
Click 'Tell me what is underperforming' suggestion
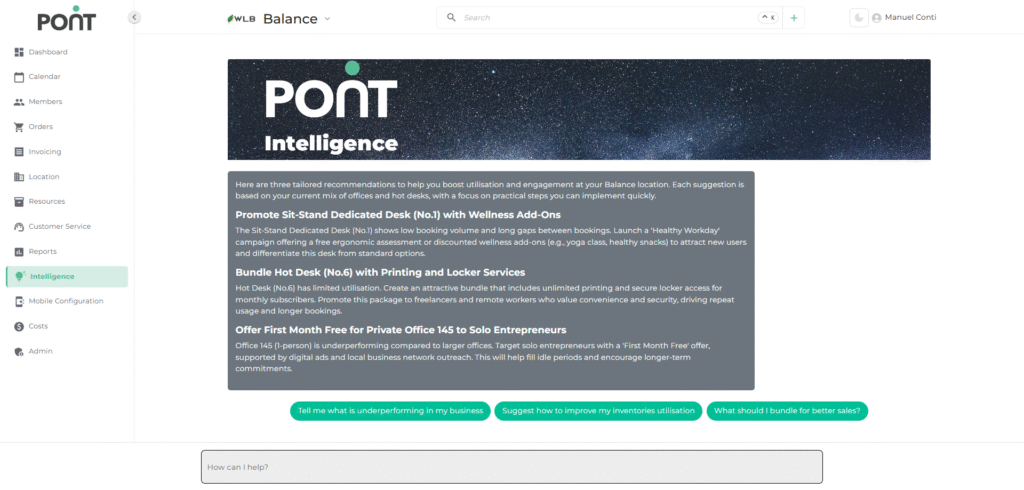click(x=390, y=410)
